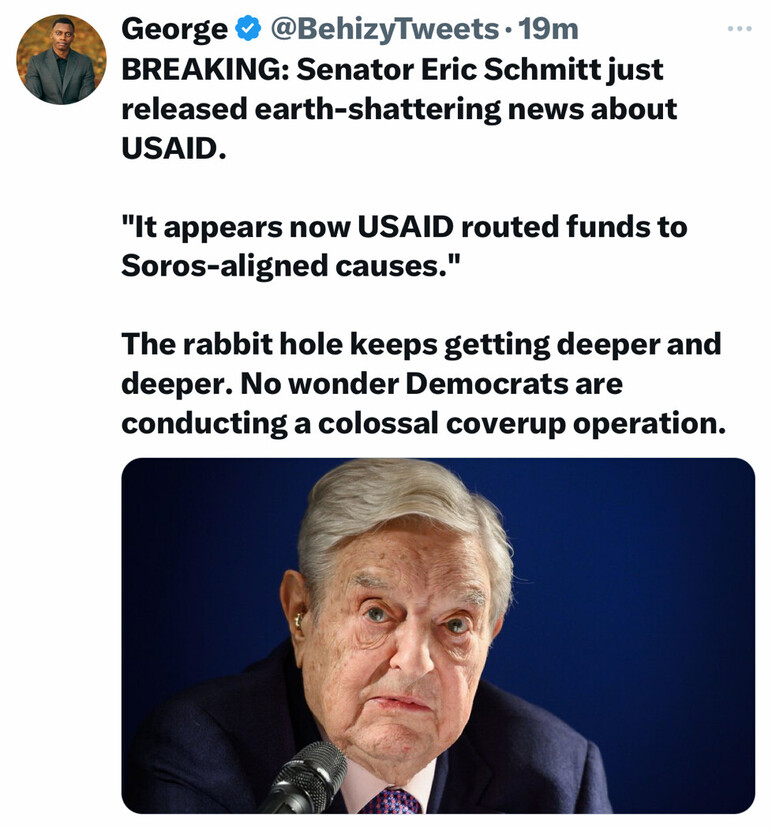Click the 19m timestamp
The width and height of the screenshot is (772, 829).
(x=549, y=30)
